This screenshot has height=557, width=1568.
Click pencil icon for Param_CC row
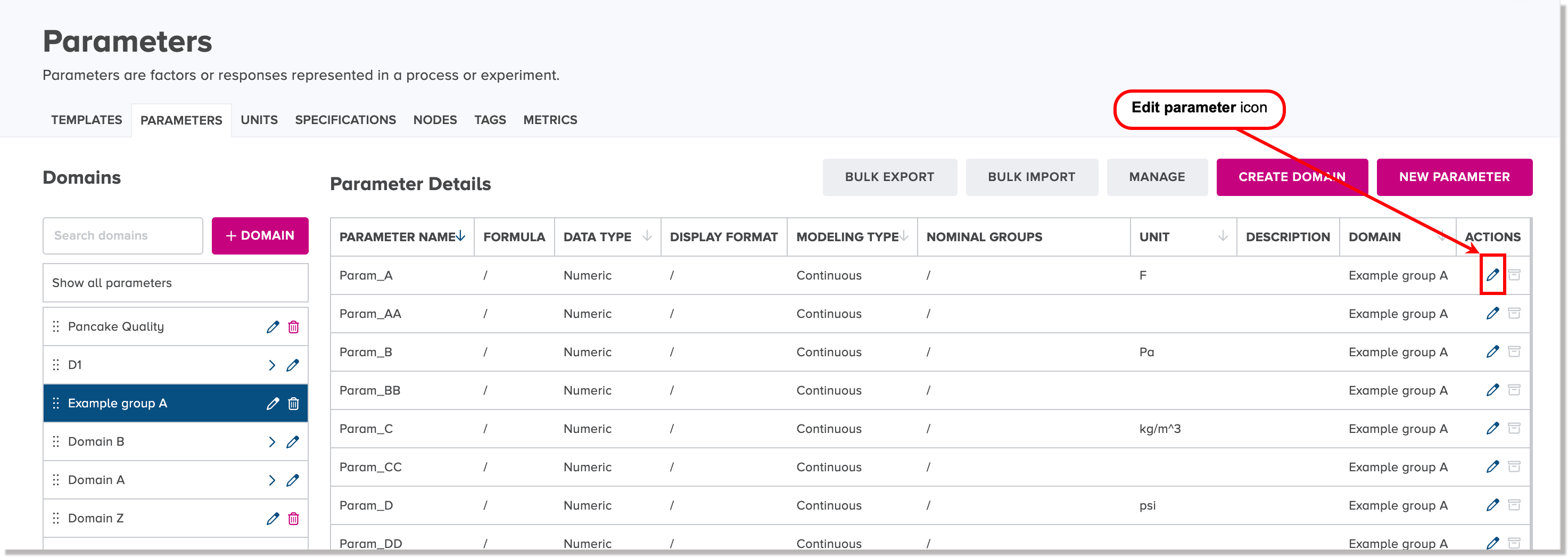tap(1492, 467)
